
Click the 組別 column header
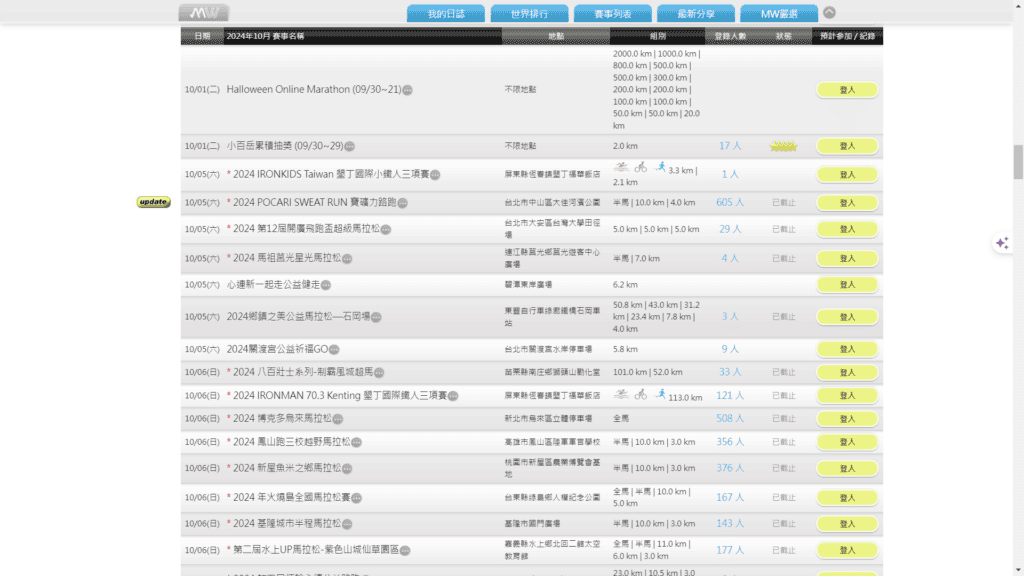click(658, 36)
